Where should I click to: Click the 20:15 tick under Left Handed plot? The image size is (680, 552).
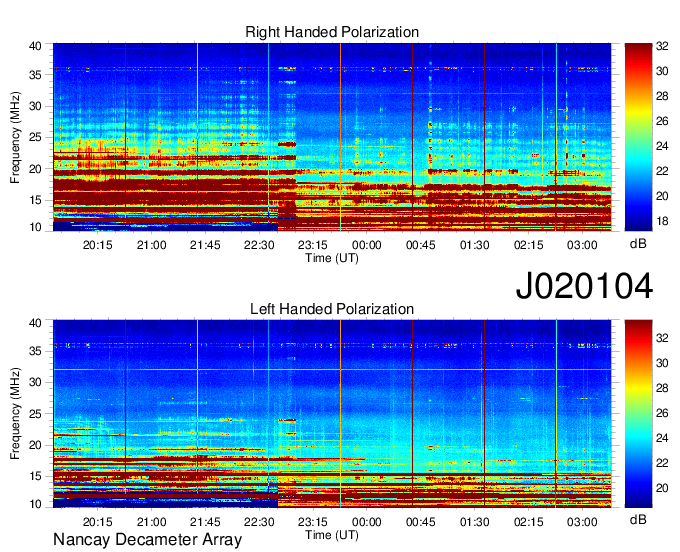[x=98, y=522]
